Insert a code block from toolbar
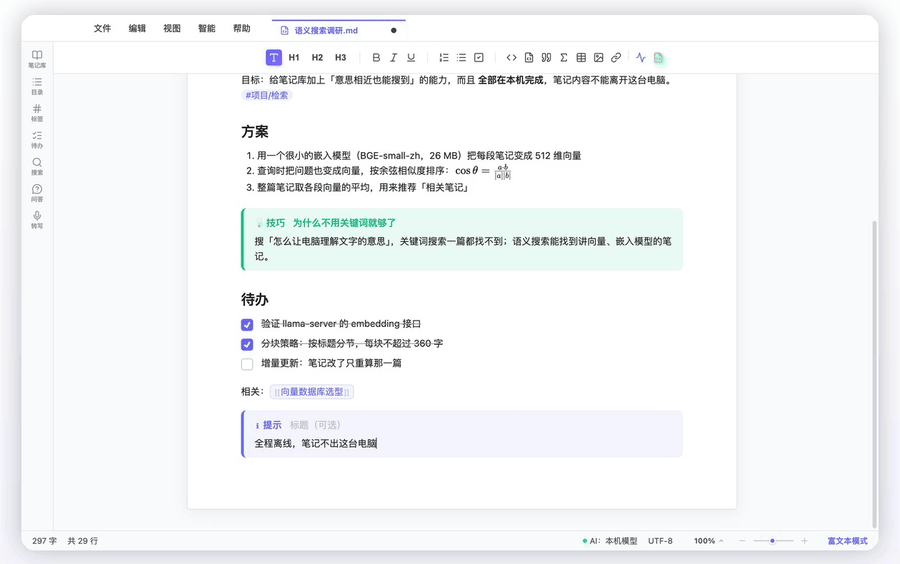900x564 pixels. click(x=529, y=57)
